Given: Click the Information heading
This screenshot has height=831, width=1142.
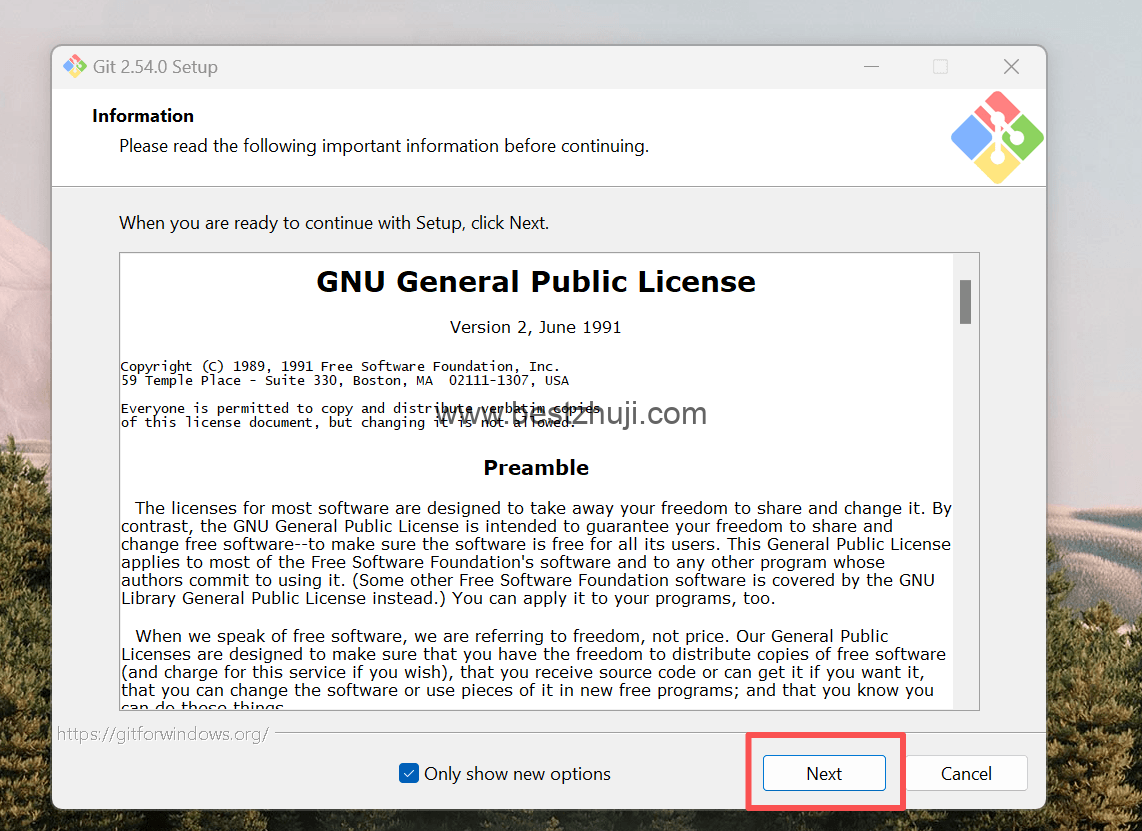Looking at the screenshot, I should coord(143,116).
